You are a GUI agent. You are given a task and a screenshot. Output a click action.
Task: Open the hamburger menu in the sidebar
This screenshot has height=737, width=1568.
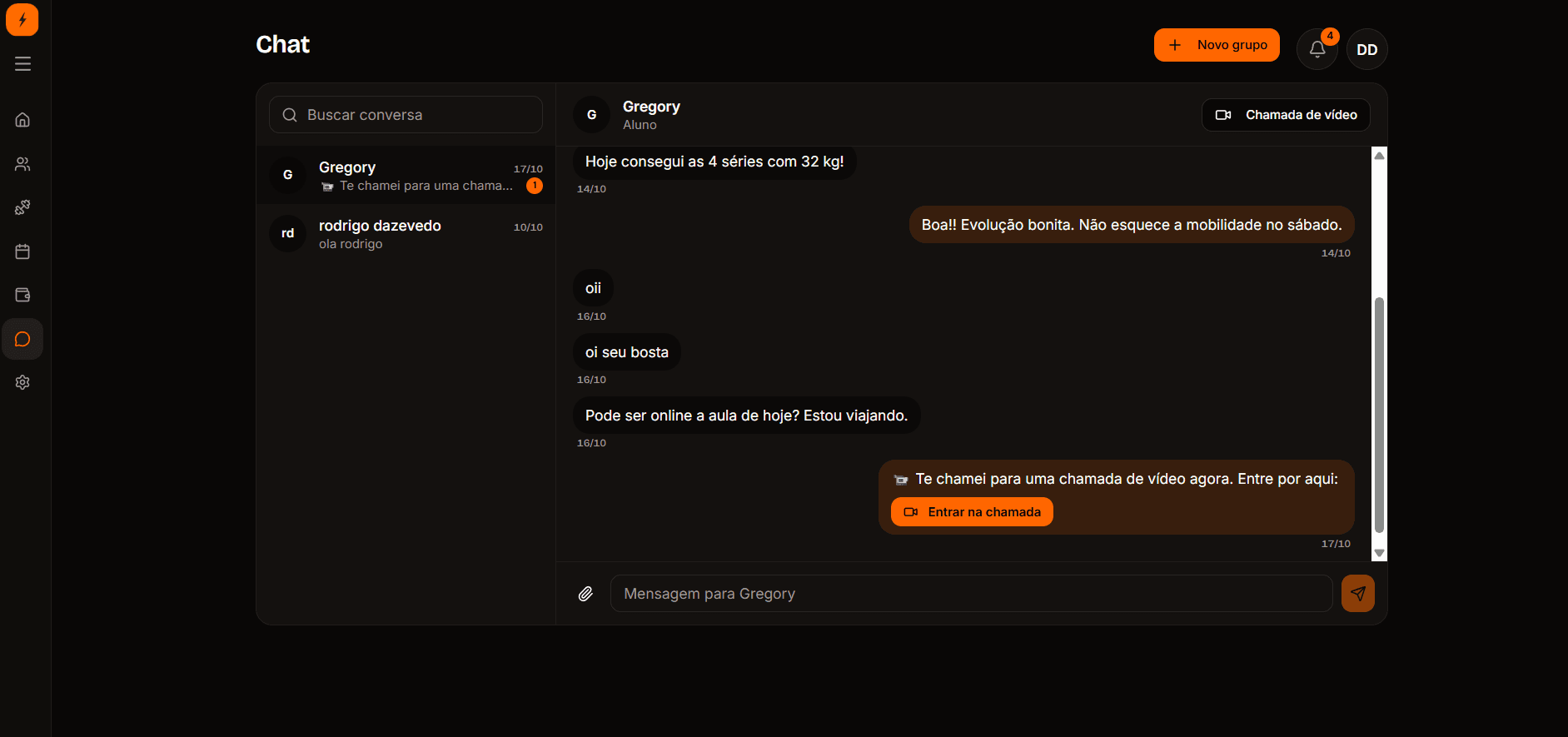click(x=22, y=64)
